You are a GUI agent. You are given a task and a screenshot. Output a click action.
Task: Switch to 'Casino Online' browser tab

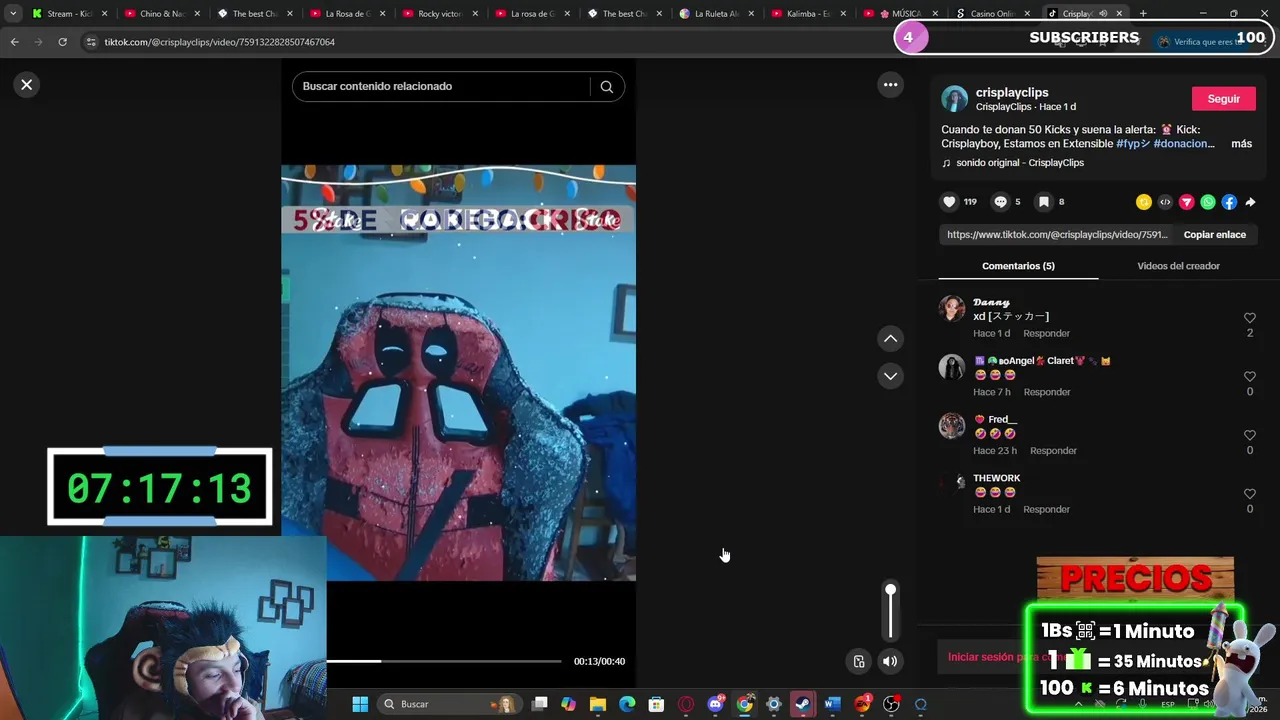[995, 14]
